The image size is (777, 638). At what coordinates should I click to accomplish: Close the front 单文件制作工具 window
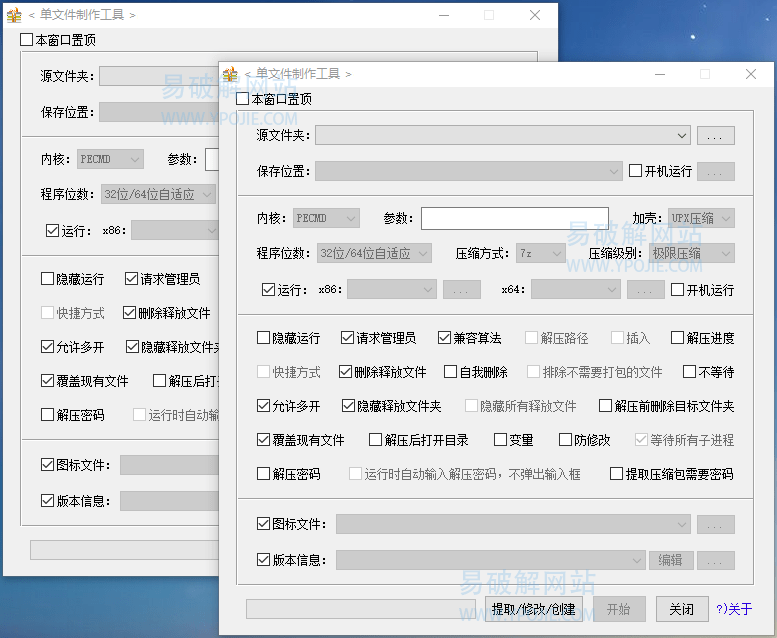click(x=751, y=74)
